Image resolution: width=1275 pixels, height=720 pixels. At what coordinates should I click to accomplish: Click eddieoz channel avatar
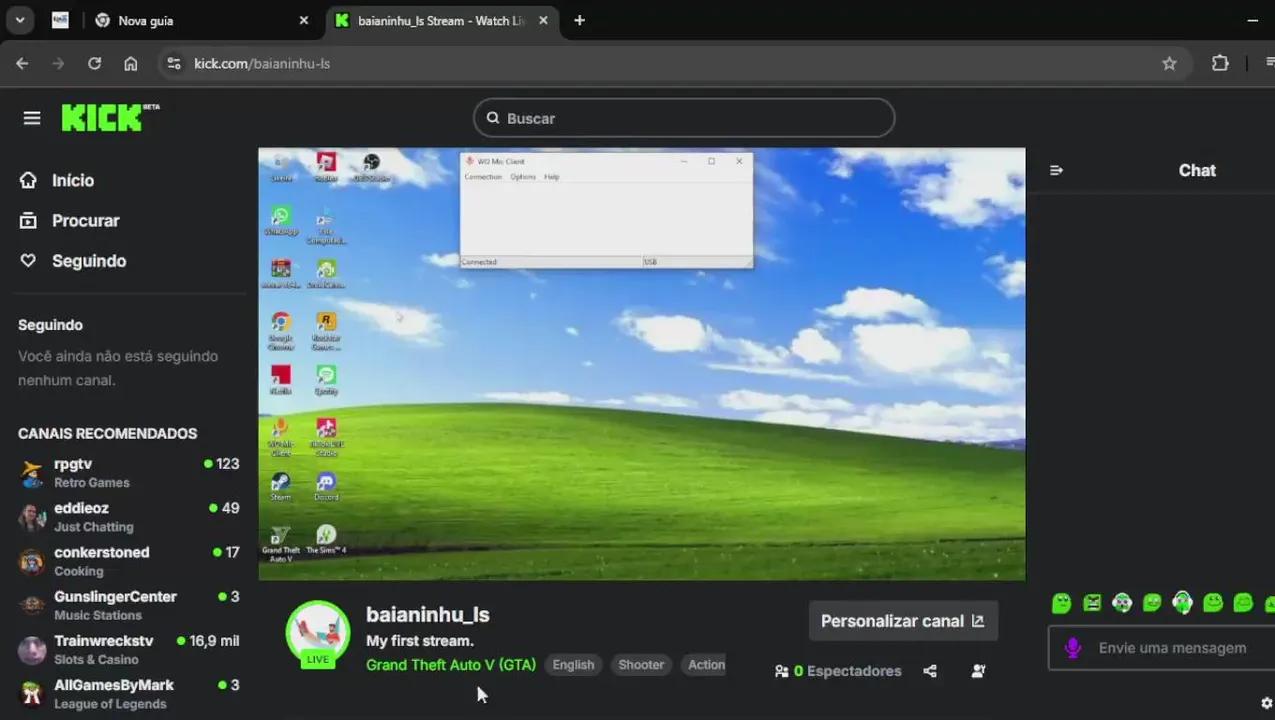(32, 517)
